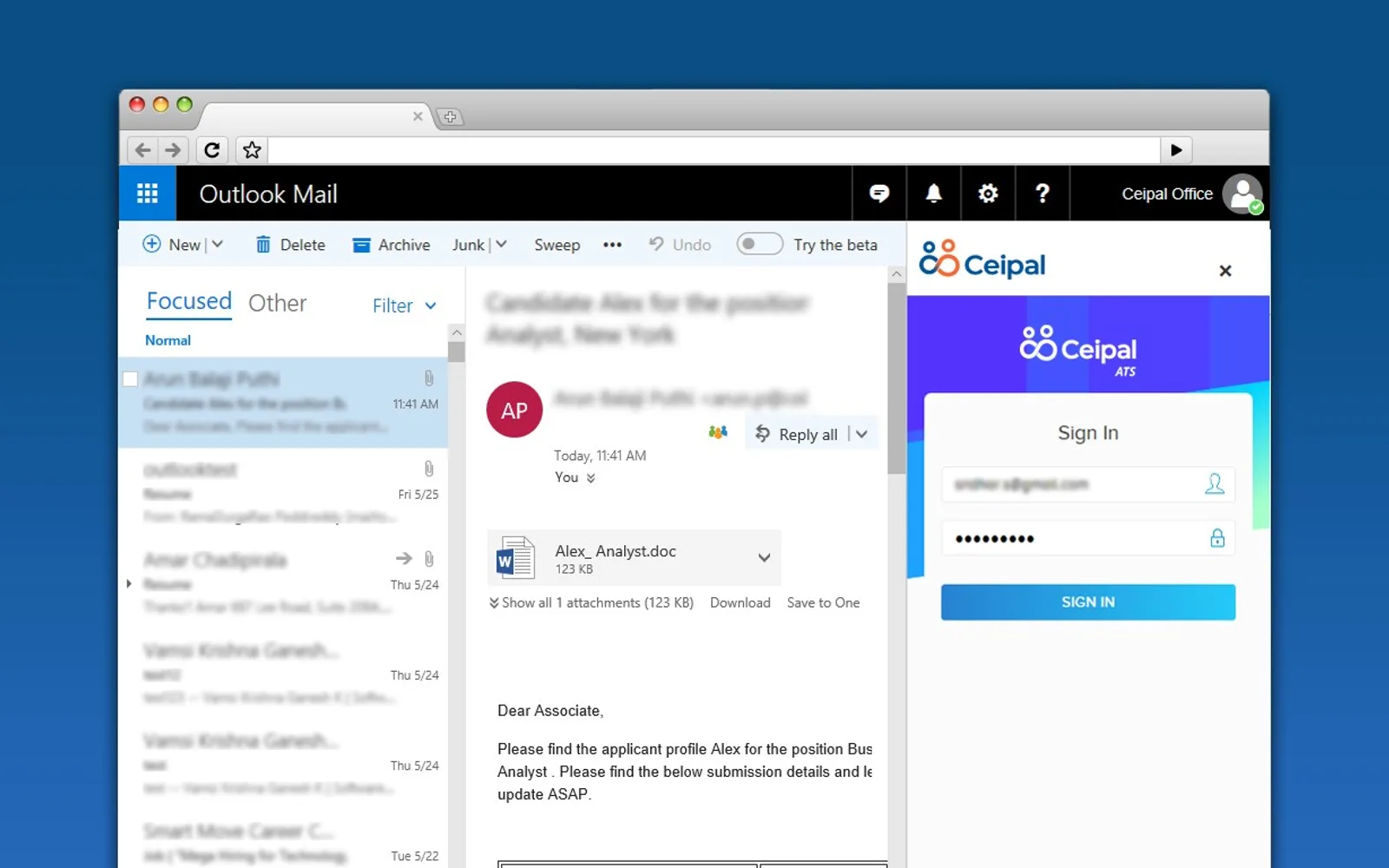The height and width of the screenshot is (868, 1389).
Task: Expand the Alex_ Analyst.doc attachment menu
Action: coord(764,557)
